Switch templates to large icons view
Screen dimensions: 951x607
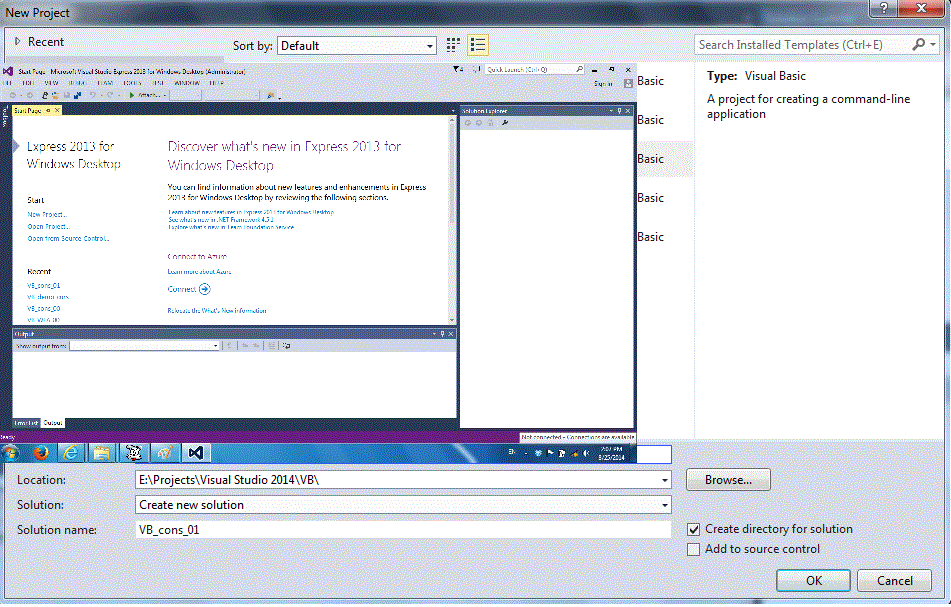(x=453, y=45)
